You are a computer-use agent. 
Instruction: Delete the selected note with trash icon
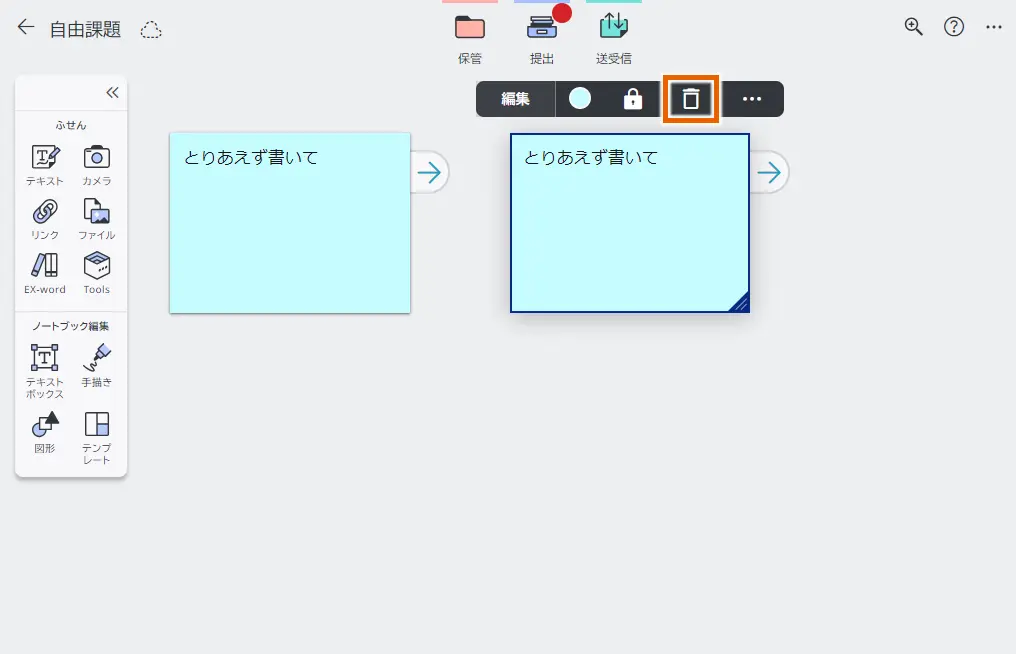690,99
